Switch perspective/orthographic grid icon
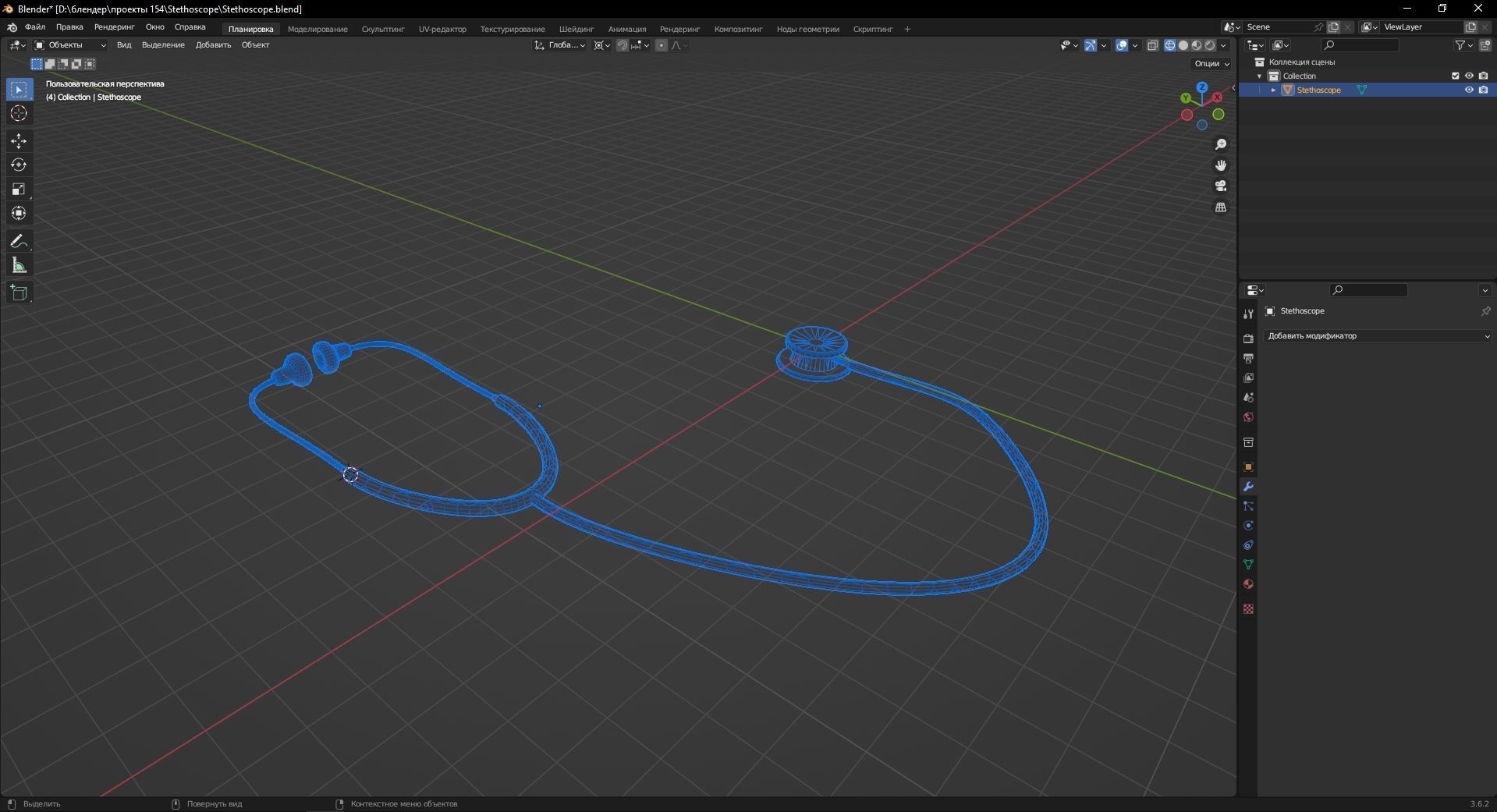The width and height of the screenshot is (1497, 812). click(1221, 207)
